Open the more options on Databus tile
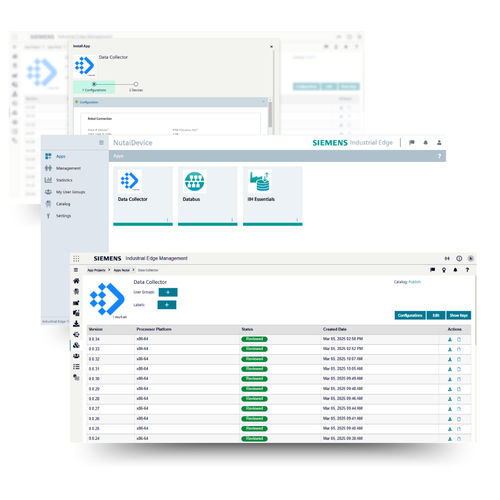This screenshot has width=500, height=500. [x=232, y=219]
